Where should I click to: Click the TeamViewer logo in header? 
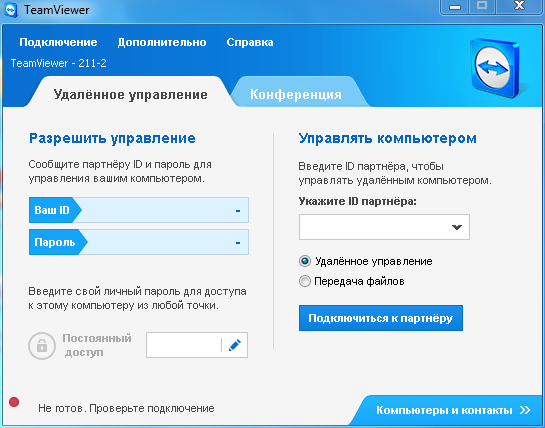tap(496, 68)
